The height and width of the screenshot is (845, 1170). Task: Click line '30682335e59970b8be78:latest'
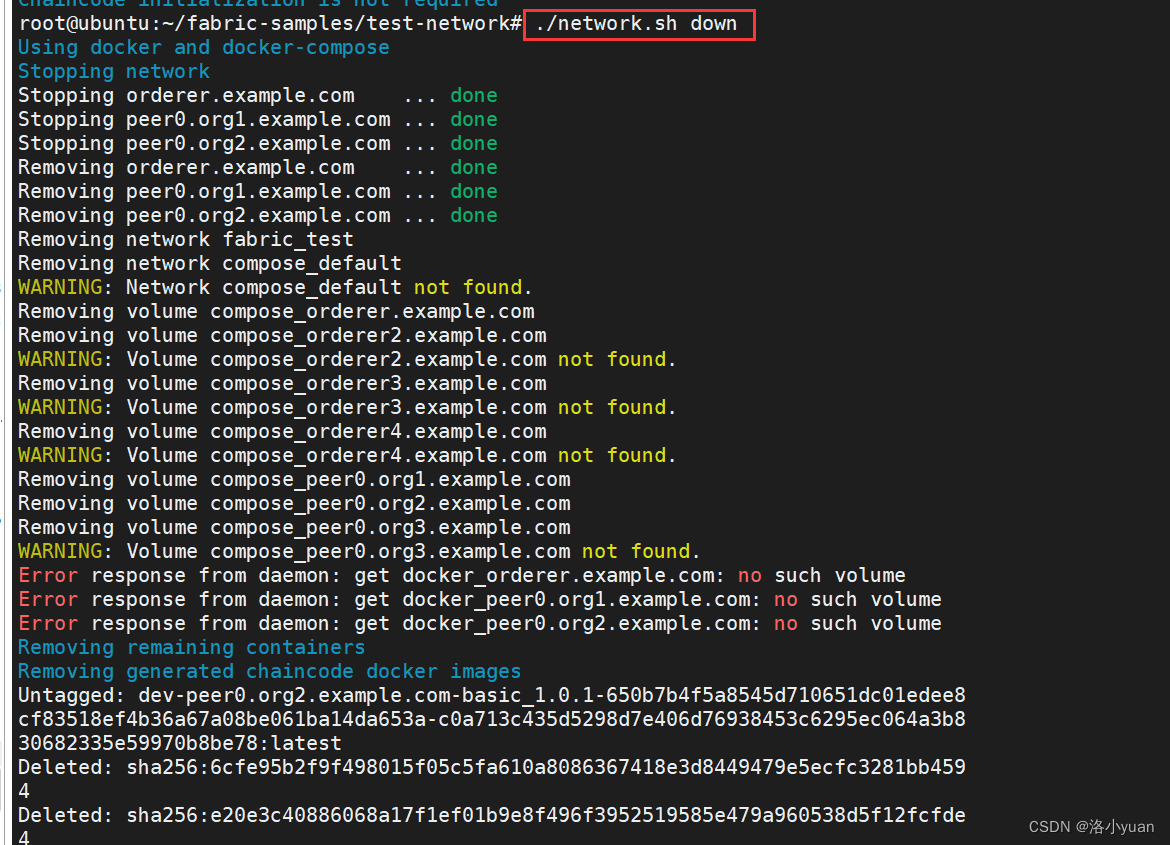coord(180,743)
